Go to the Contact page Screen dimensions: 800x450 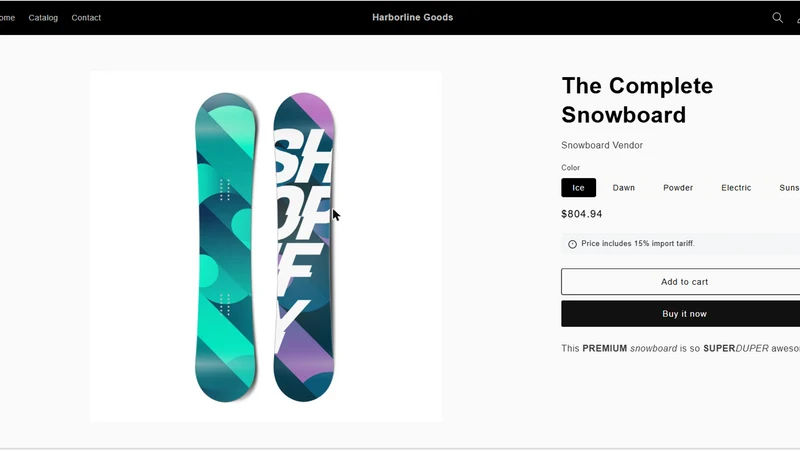coord(86,18)
